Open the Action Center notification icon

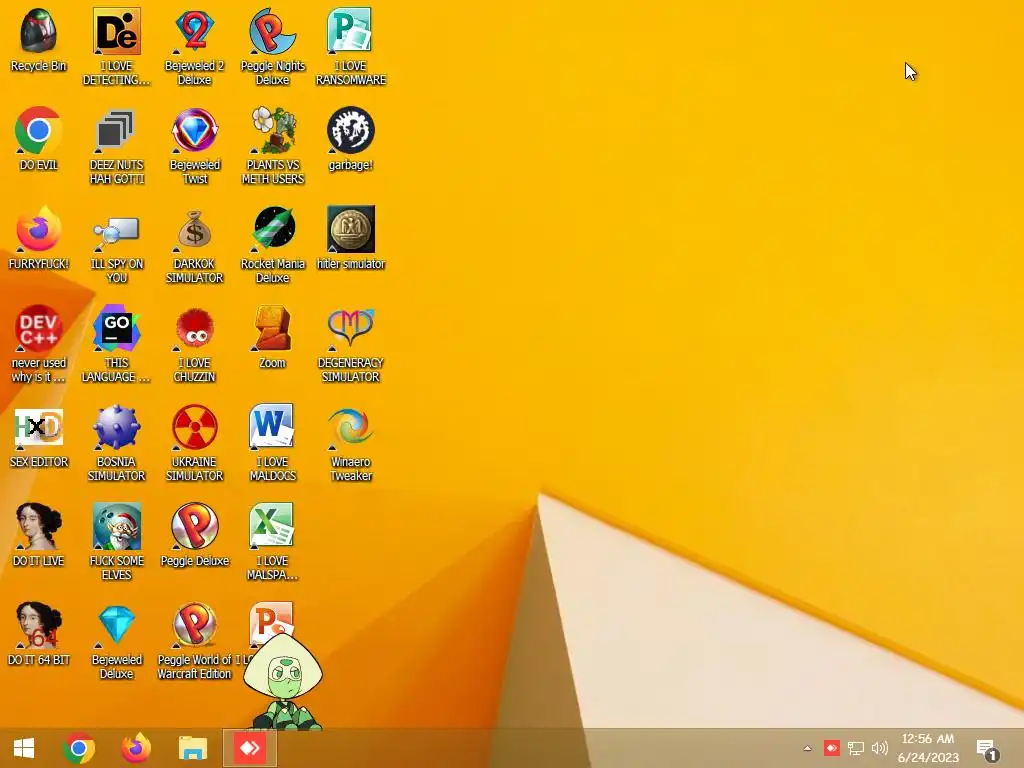pos(987,750)
